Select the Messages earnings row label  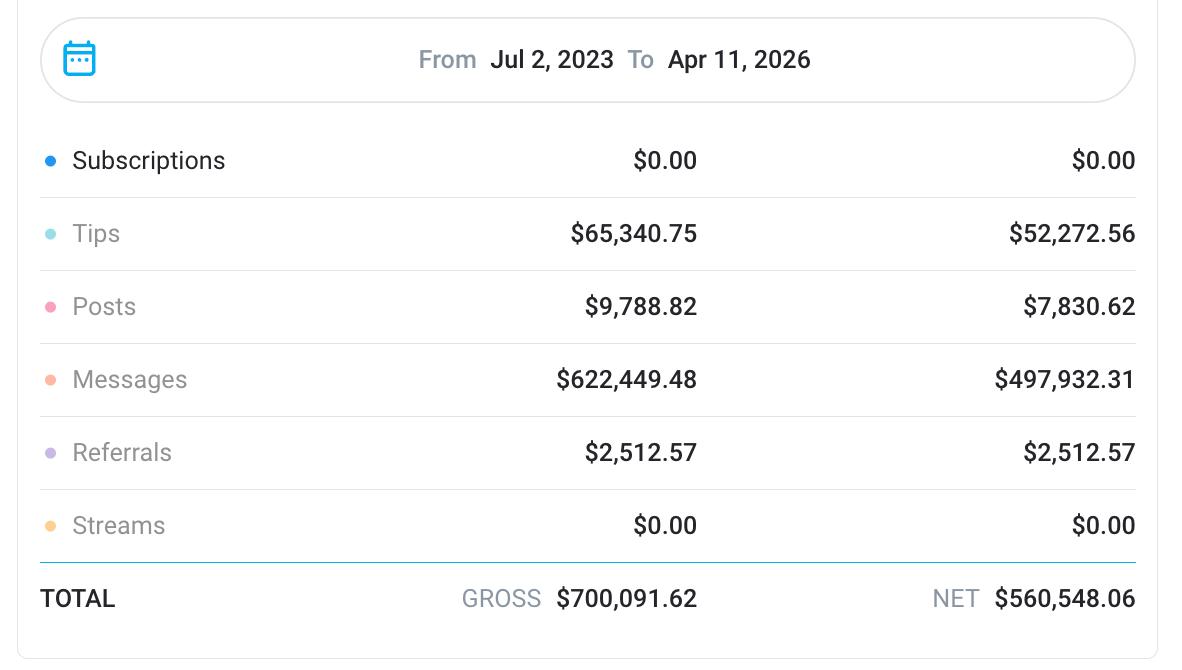click(130, 380)
